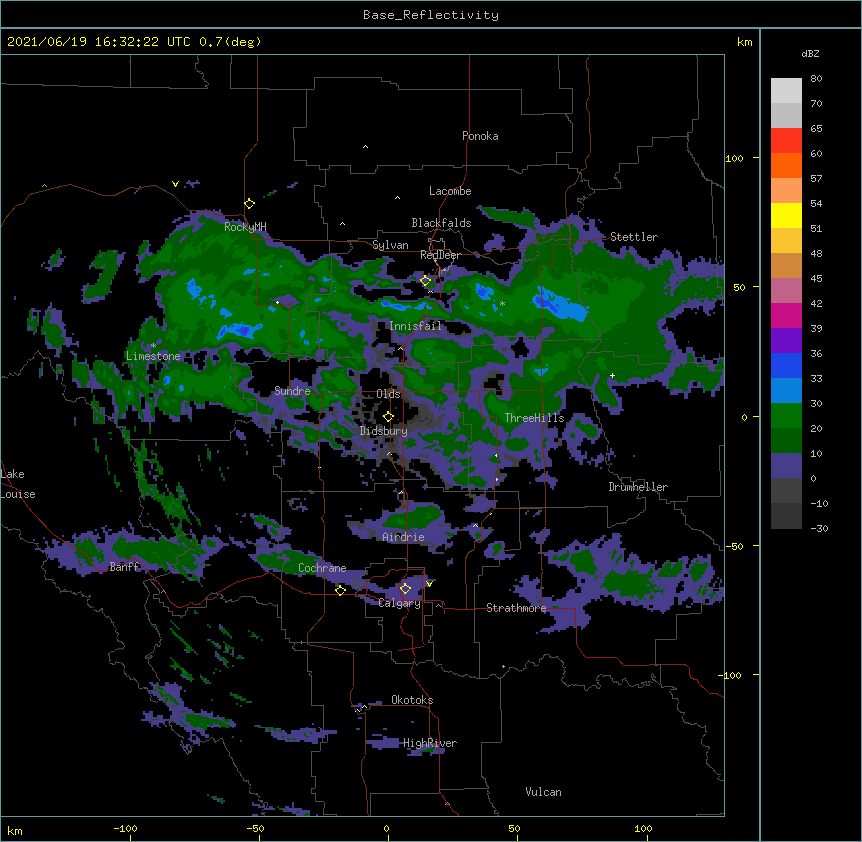This screenshot has height=842, width=862.
Task: Click the HighRiver town label
Action: (430, 743)
